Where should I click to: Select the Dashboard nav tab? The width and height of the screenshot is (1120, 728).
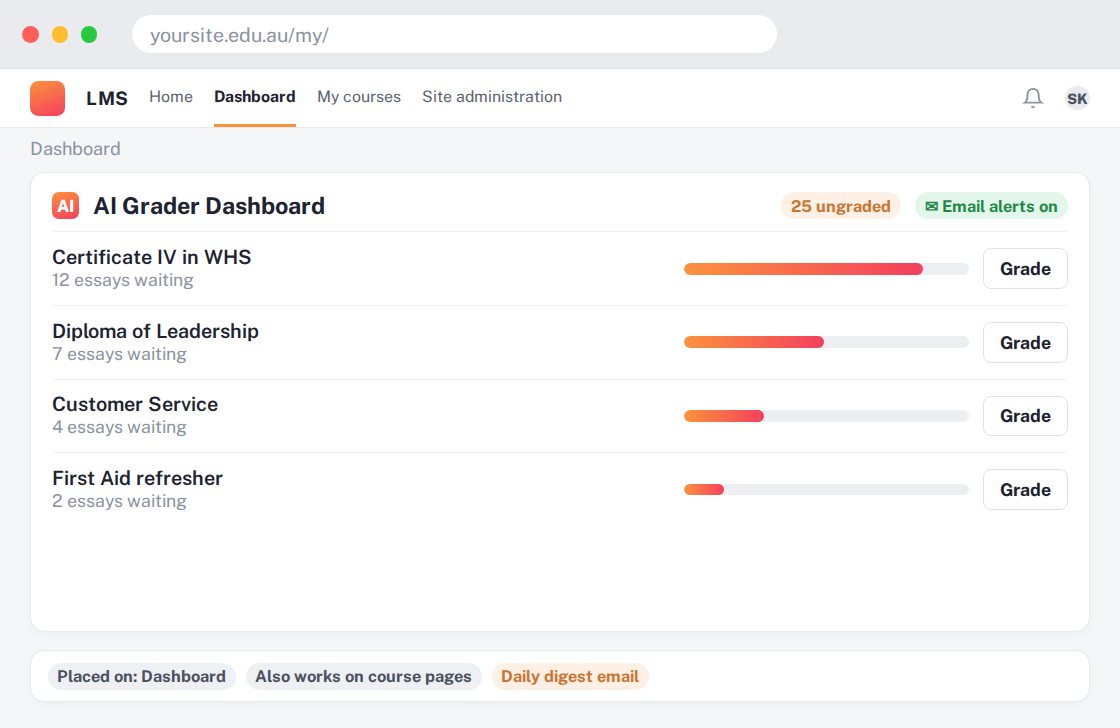(255, 96)
